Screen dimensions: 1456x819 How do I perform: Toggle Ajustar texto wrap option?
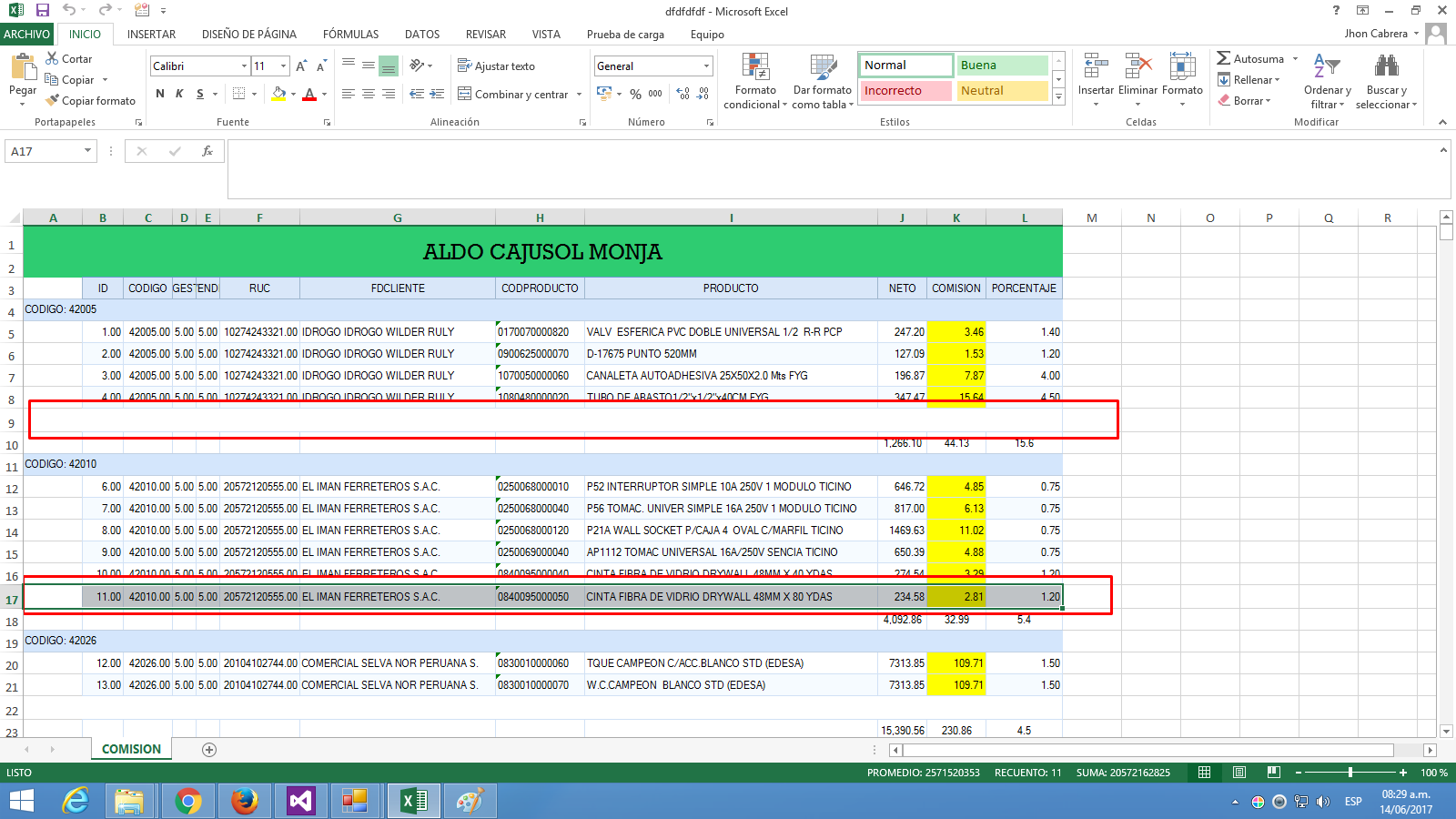click(x=496, y=66)
